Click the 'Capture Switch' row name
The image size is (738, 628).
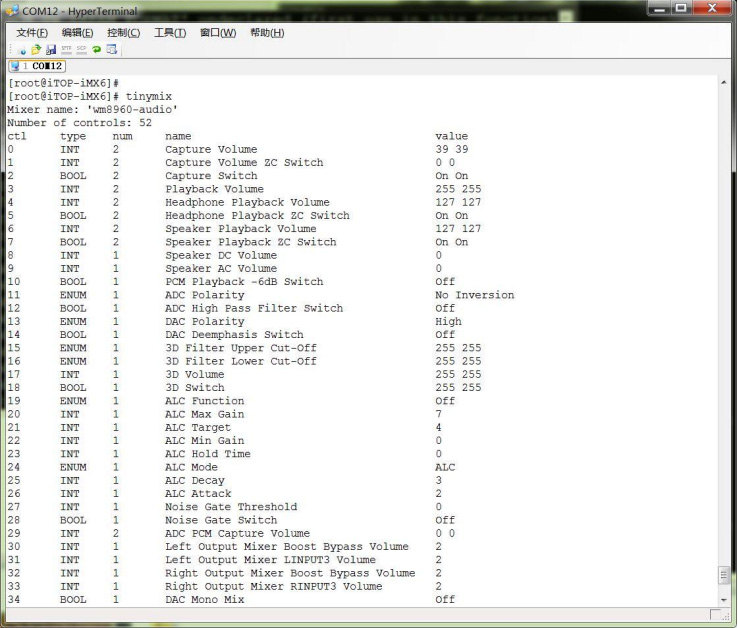pos(211,176)
